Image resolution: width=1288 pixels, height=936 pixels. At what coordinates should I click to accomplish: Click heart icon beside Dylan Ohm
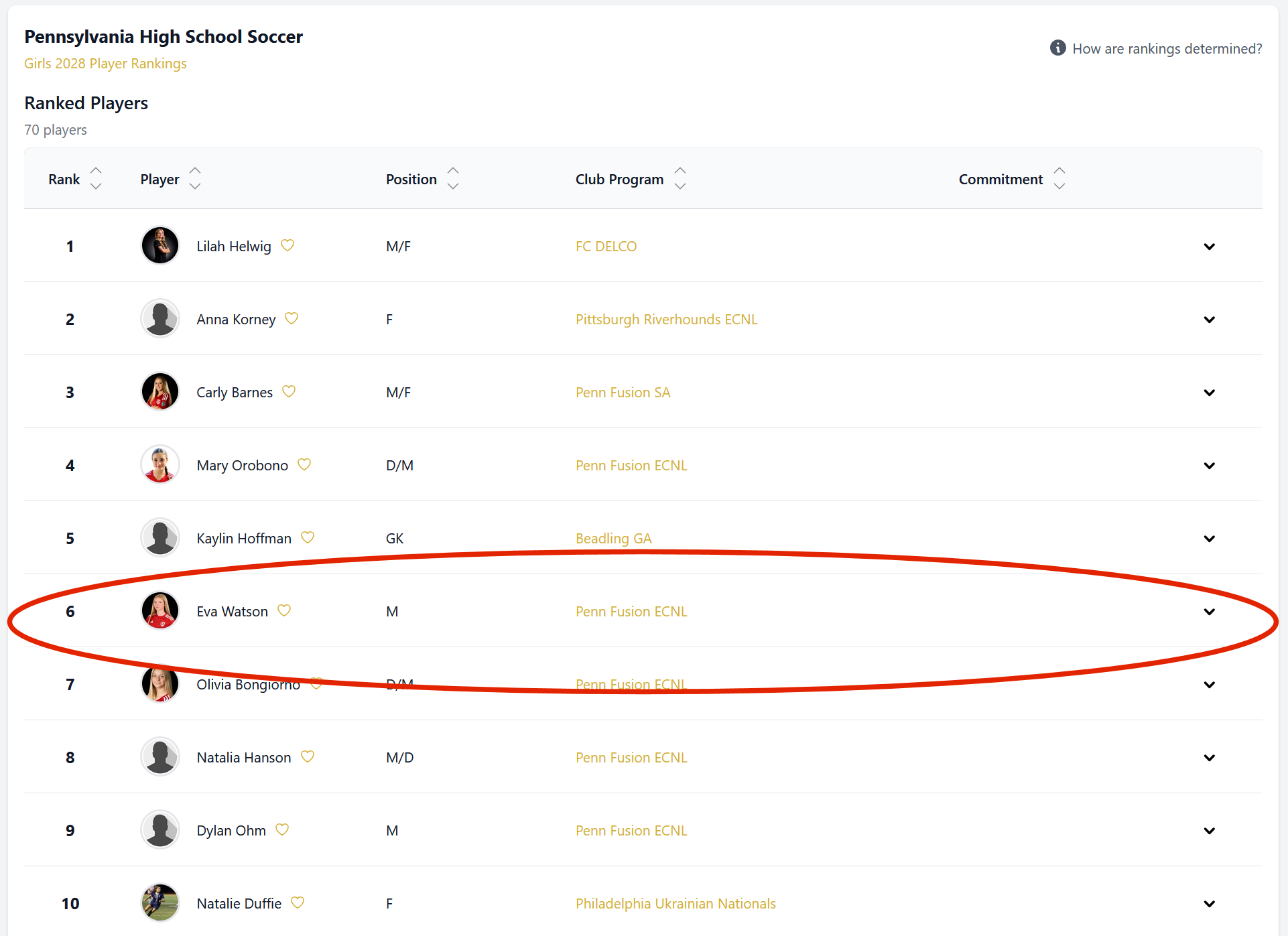[x=282, y=829]
